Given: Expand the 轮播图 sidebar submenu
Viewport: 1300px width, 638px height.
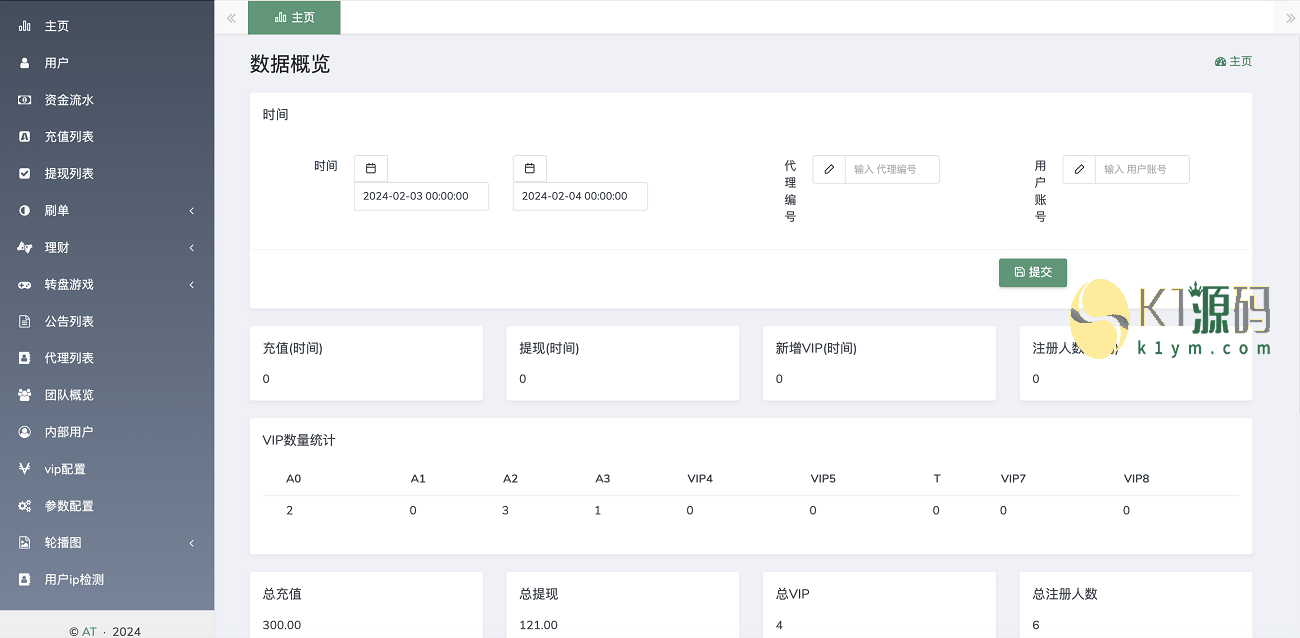Looking at the screenshot, I should pos(191,543).
